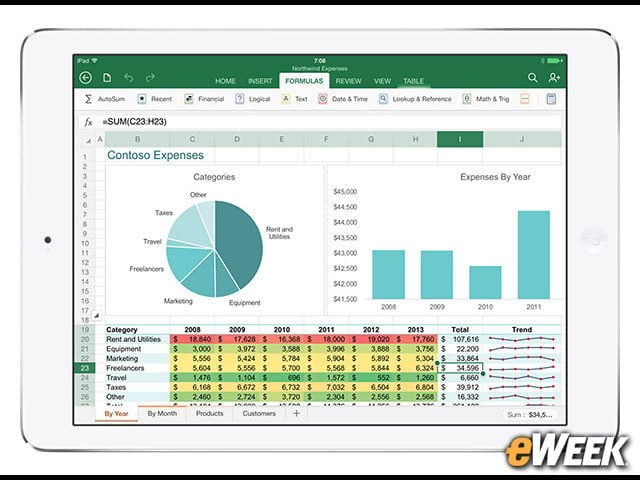Redo the last action
This screenshot has height=480, width=640.
[150, 77]
